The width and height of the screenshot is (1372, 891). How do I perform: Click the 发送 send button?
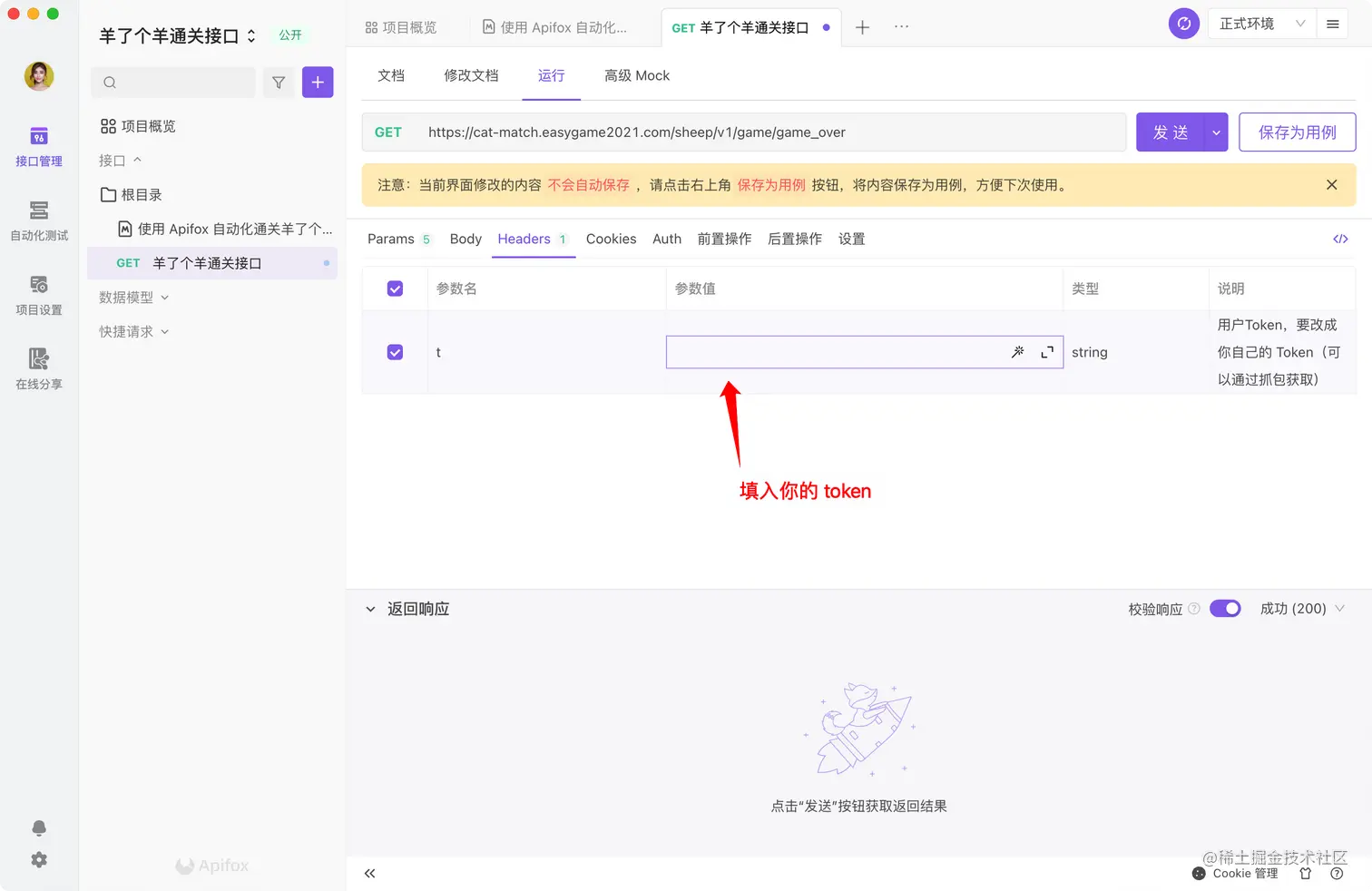pyautogui.click(x=1170, y=132)
